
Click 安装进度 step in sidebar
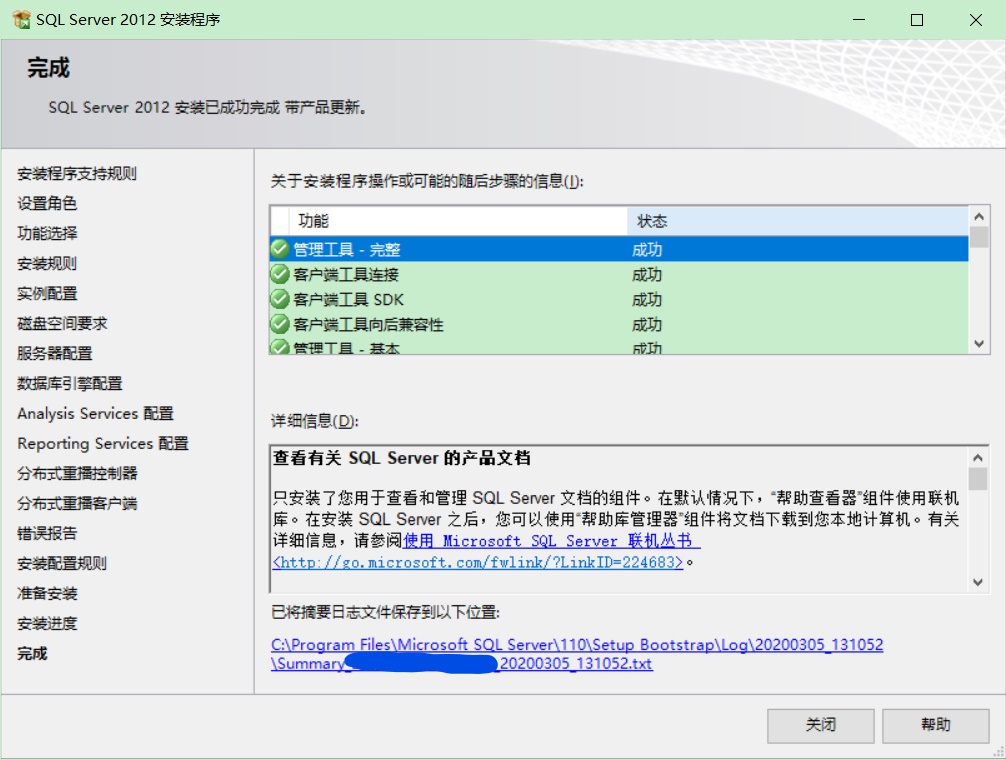click(x=47, y=623)
